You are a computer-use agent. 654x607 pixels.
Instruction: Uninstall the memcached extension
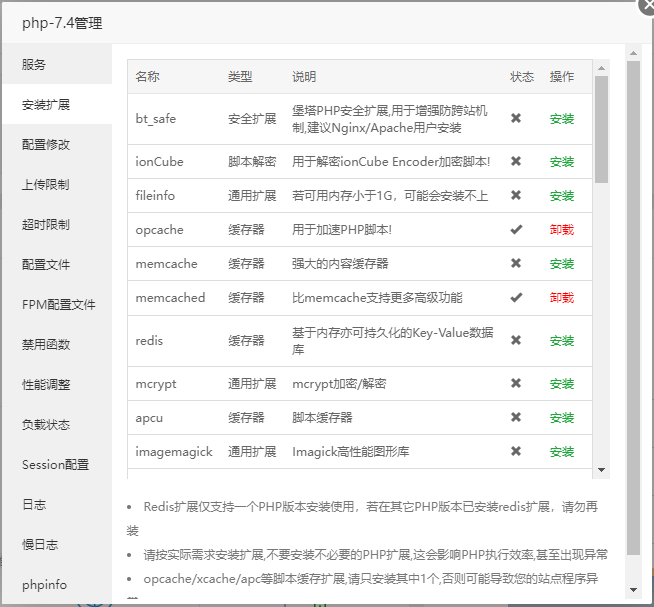pyautogui.click(x=562, y=298)
